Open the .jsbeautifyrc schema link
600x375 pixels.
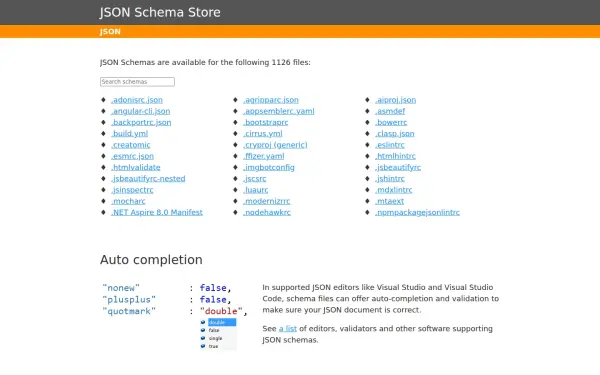pyautogui.click(x=398, y=167)
